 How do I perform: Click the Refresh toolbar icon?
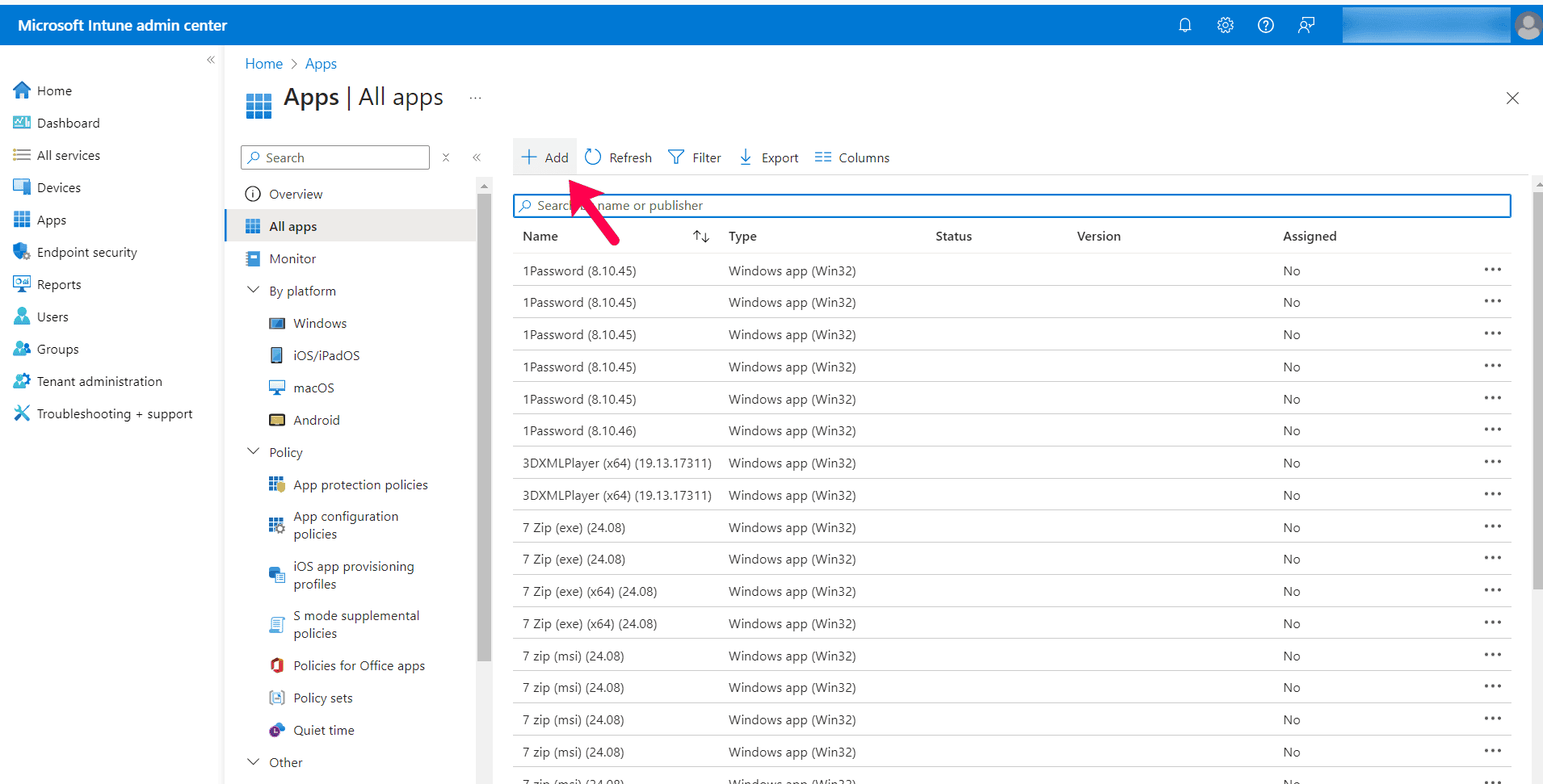click(x=593, y=157)
